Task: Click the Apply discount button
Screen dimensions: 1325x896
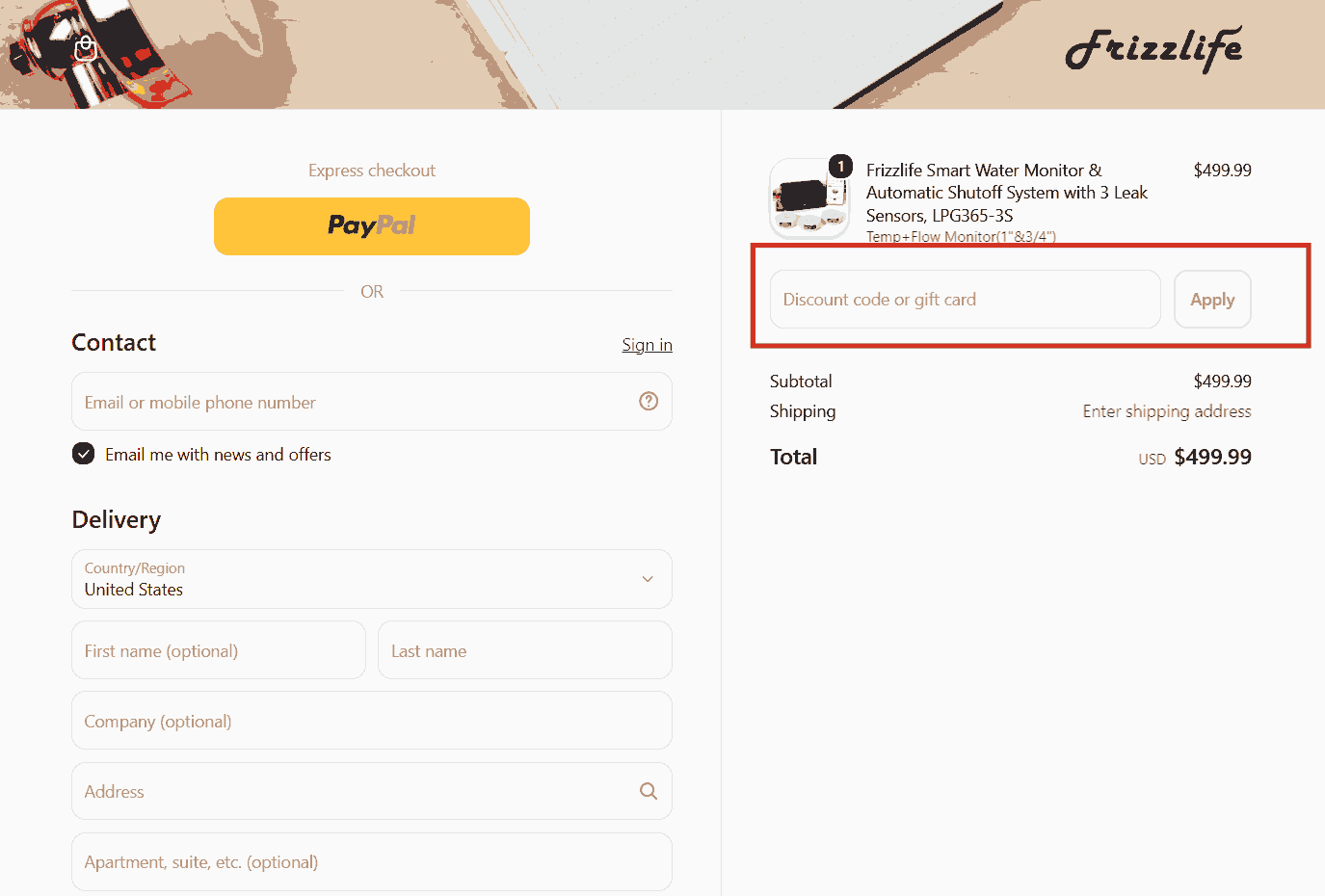Action: (x=1212, y=300)
